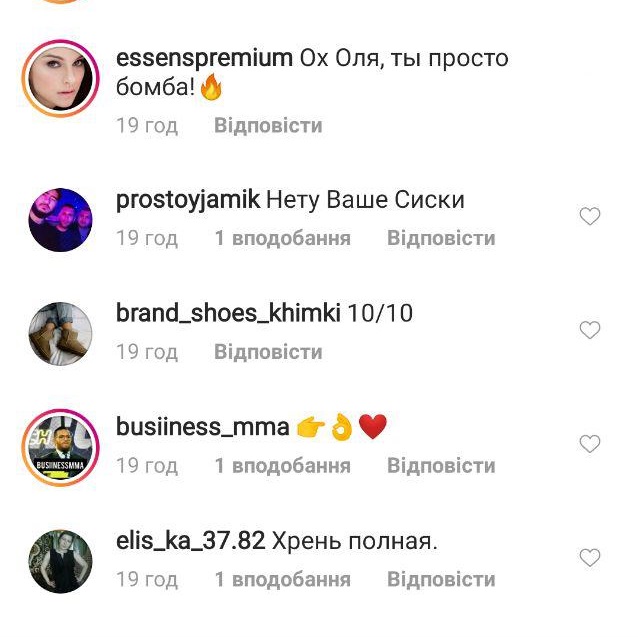Open brand_shoes_khimki avatar image
This screenshot has height=637, width=638.
click(60, 334)
